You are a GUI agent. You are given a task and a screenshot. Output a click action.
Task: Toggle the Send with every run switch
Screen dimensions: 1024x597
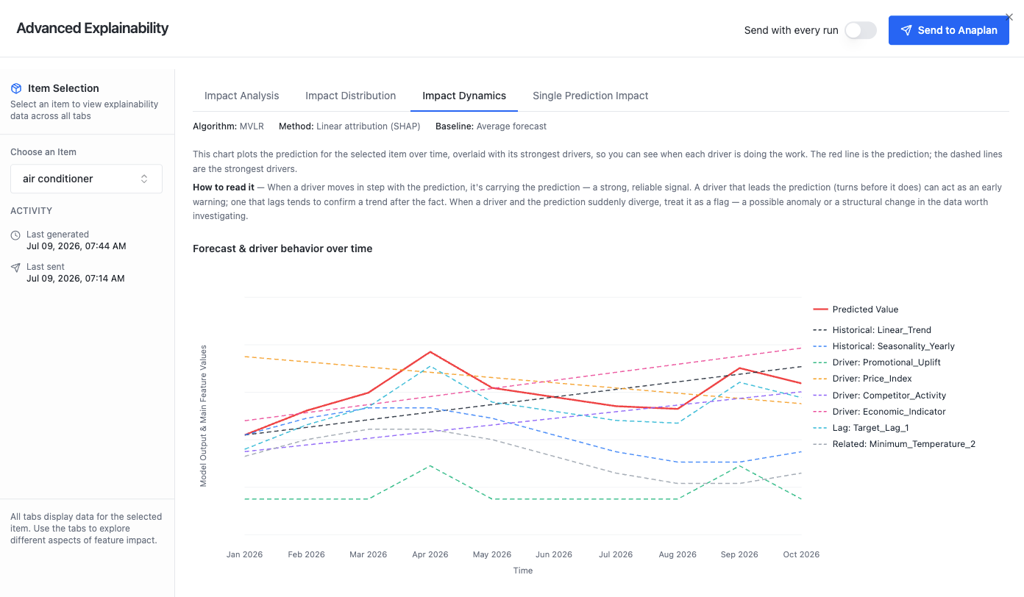[x=860, y=30]
